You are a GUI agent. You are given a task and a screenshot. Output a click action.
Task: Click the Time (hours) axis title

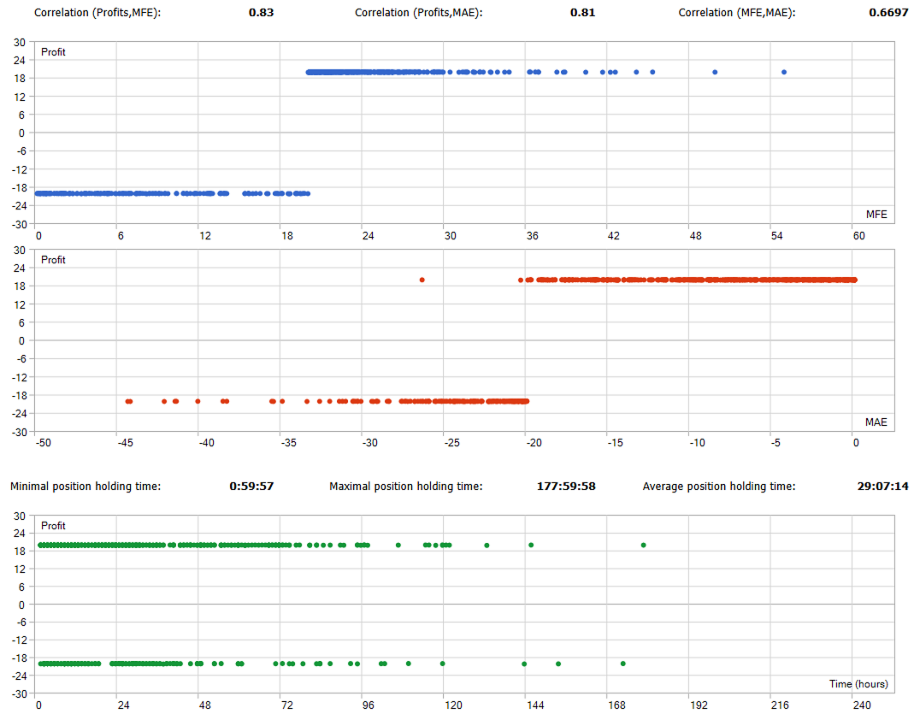pos(858,684)
